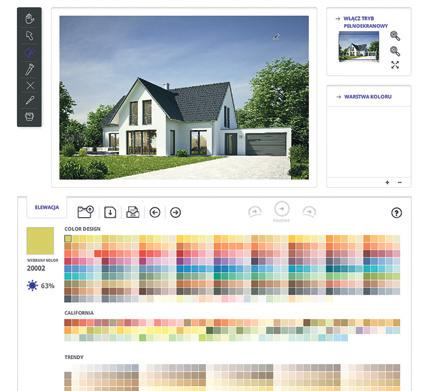Click the X delete tool
The width and height of the screenshot is (429, 391).
(x=30, y=85)
